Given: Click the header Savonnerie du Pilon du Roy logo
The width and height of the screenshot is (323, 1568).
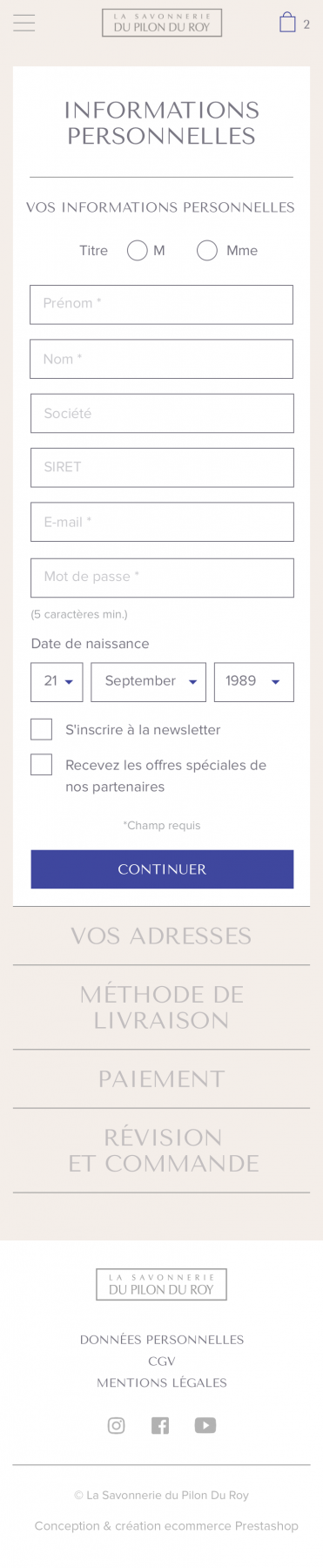Looking at the screenshot, I should [x=162, y=23].
